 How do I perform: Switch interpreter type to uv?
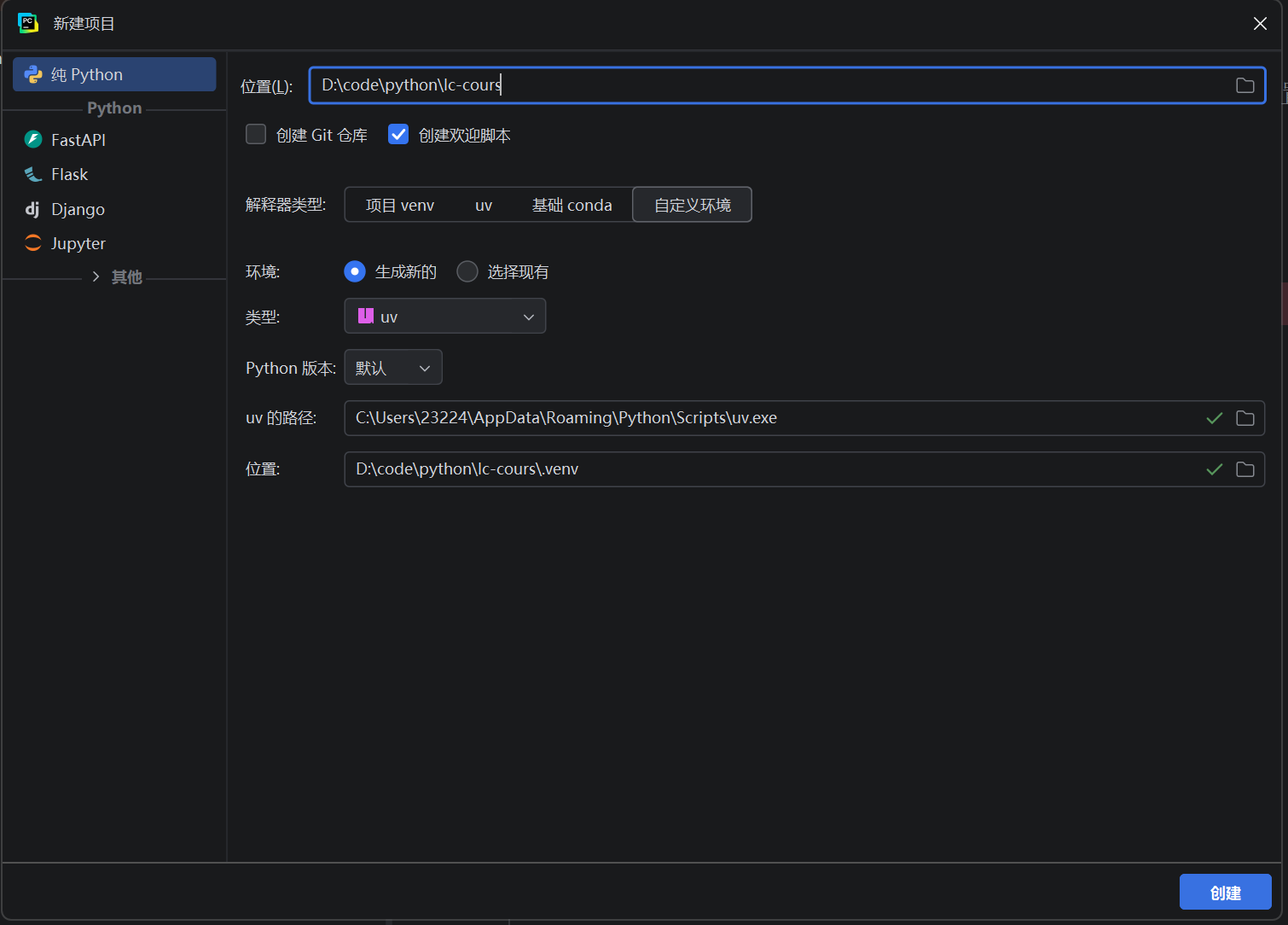click(484, 205)
